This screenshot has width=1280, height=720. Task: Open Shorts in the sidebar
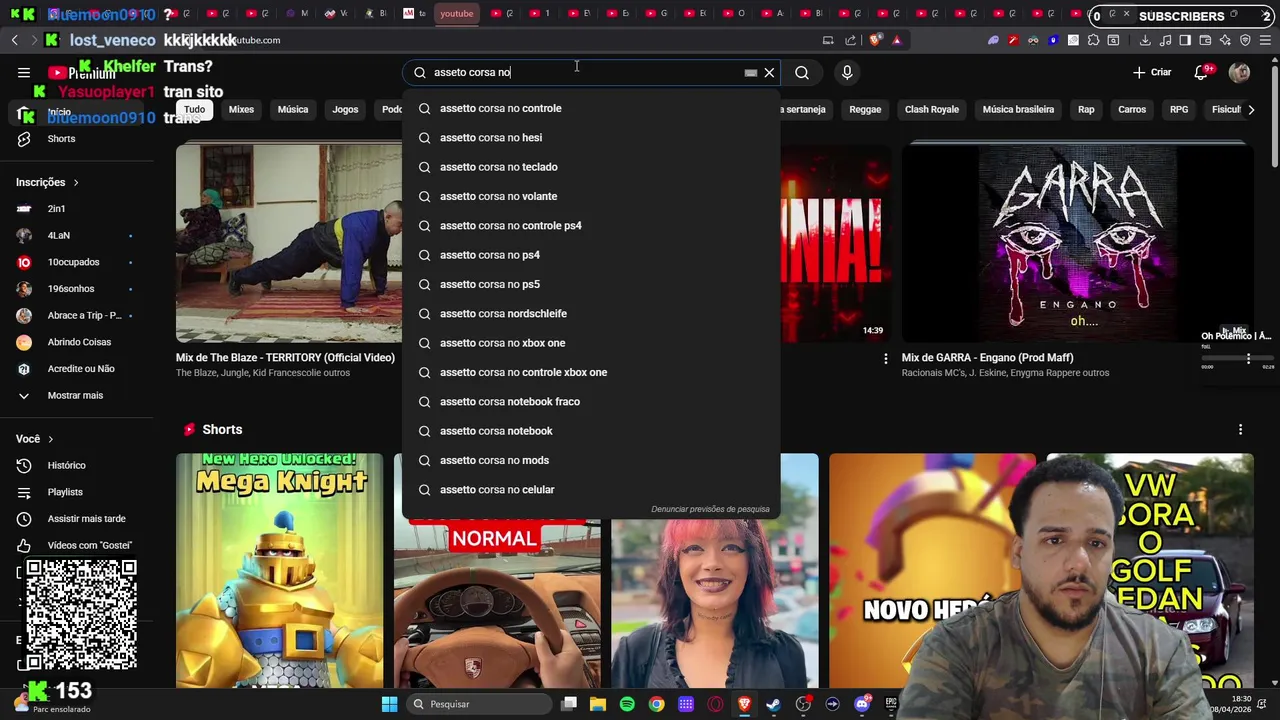[x=78, y=139]
